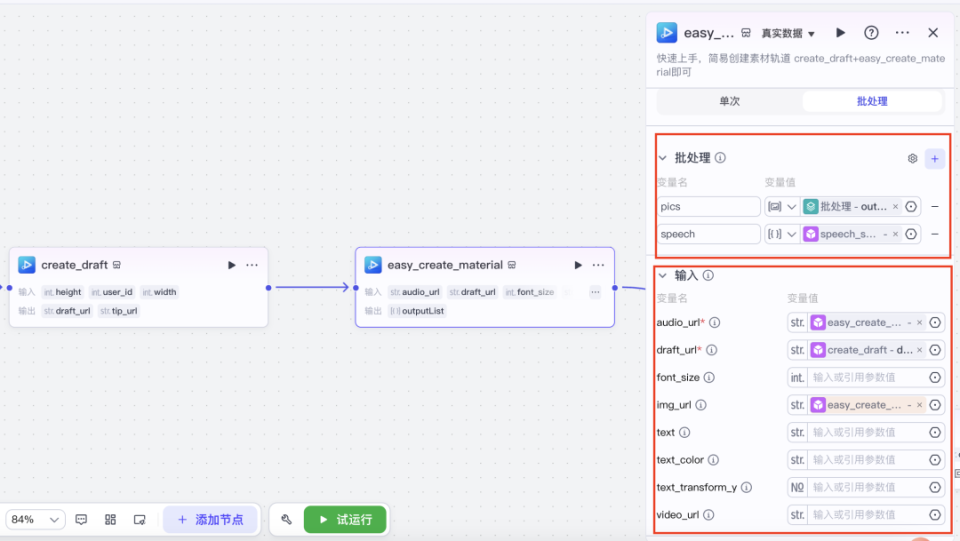960x541 pixels.
Task: Click the wrench debug tool icon
Action: click(x=286, y=520)
